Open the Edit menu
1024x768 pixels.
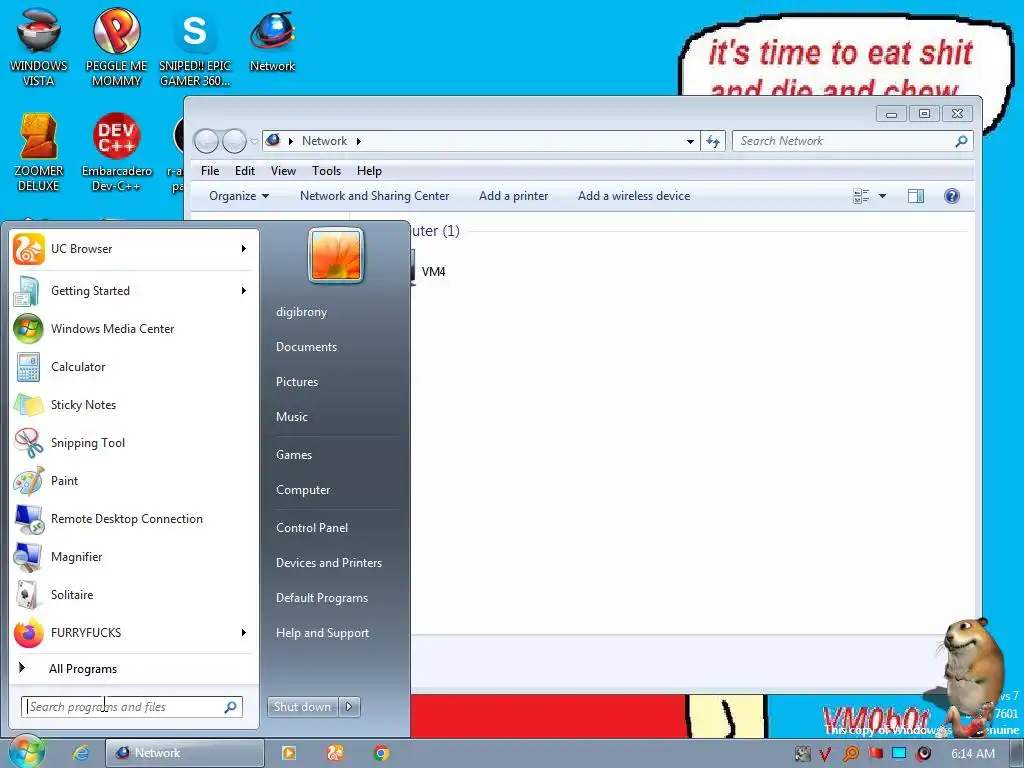point(245,171)
